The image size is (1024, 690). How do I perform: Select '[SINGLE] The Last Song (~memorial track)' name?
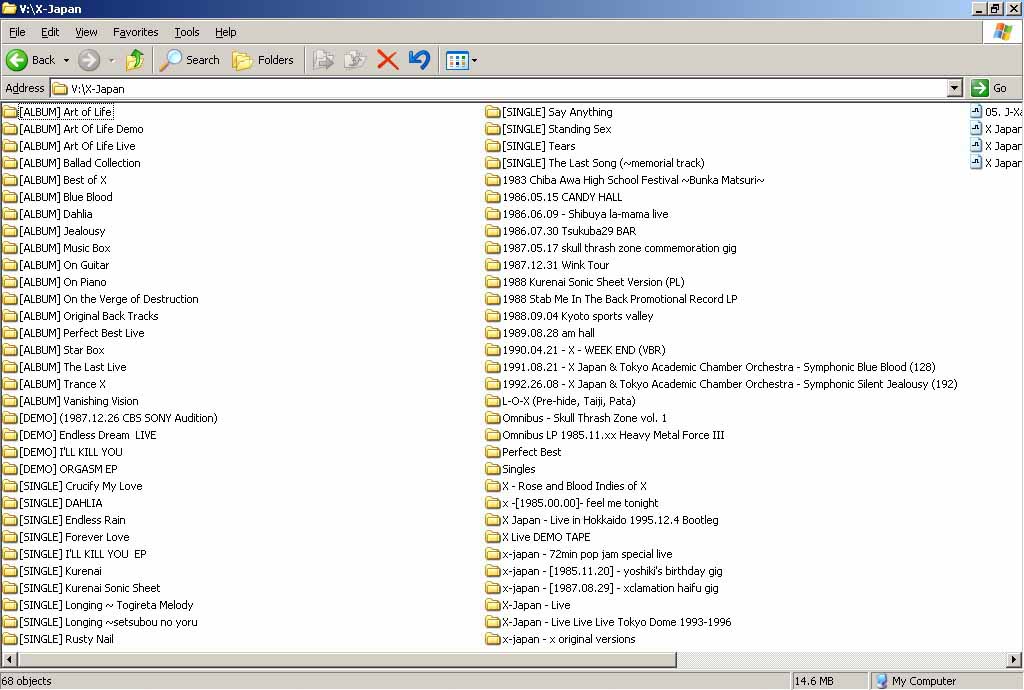[x=603, y=163]
